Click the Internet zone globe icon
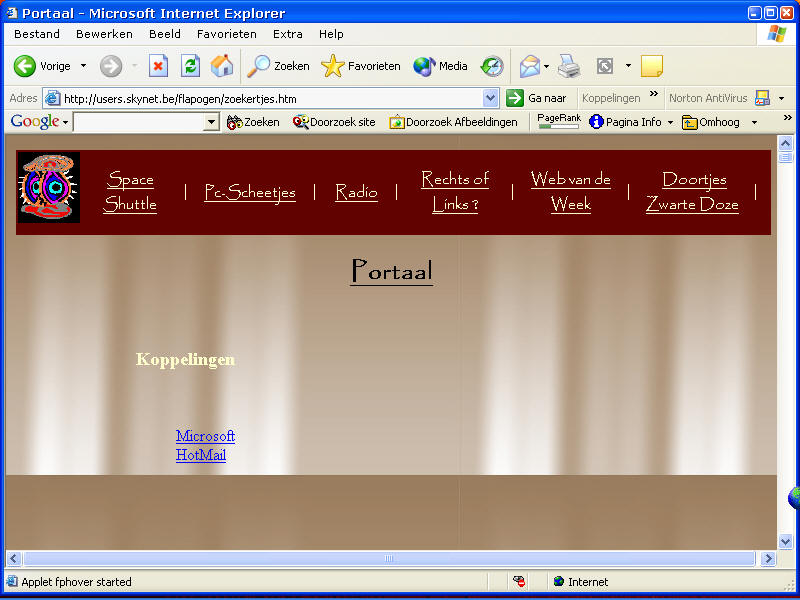This screenshot has width=800, height=600. point(559,581)
